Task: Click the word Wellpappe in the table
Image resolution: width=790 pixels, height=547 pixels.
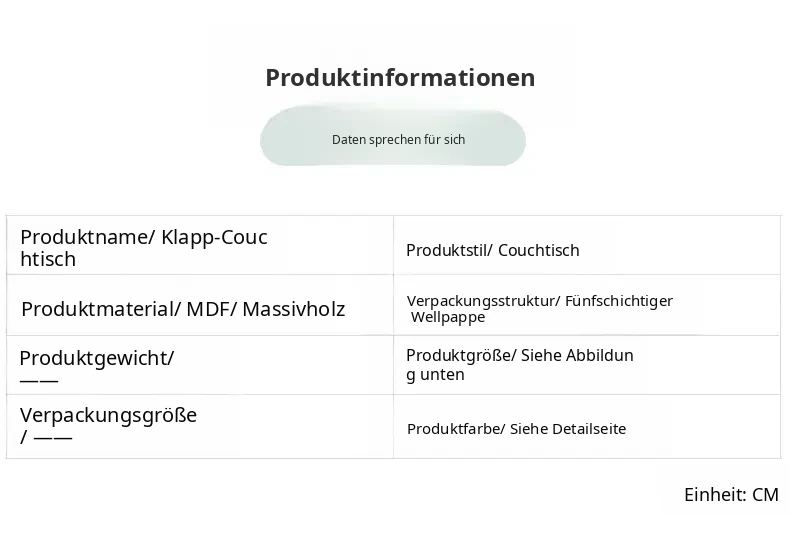Action: click(448, 317)
